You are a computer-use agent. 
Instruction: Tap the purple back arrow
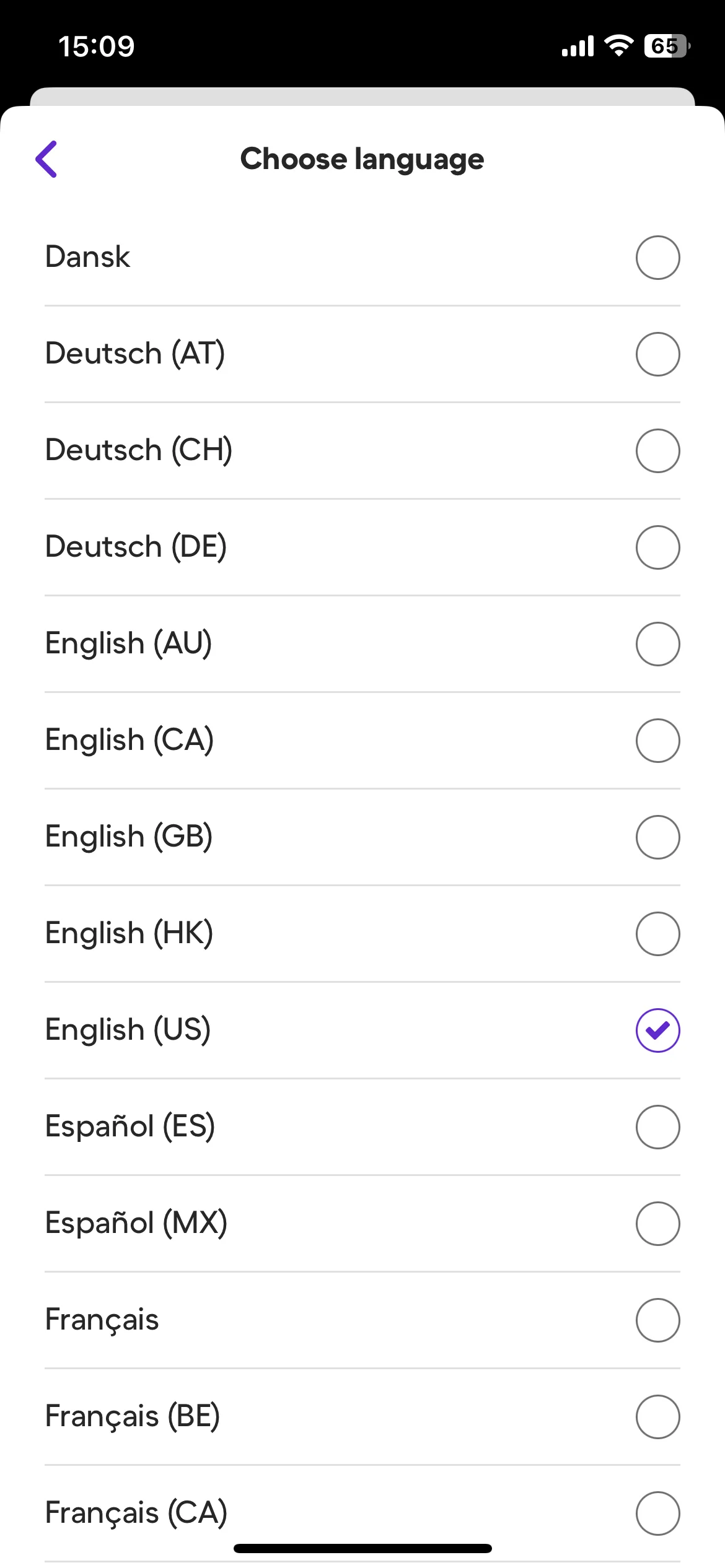pos(47,159)
